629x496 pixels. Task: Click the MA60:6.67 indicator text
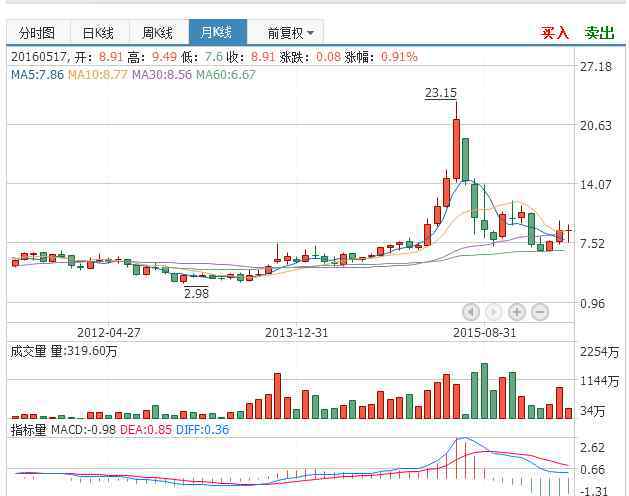[225, 75]
